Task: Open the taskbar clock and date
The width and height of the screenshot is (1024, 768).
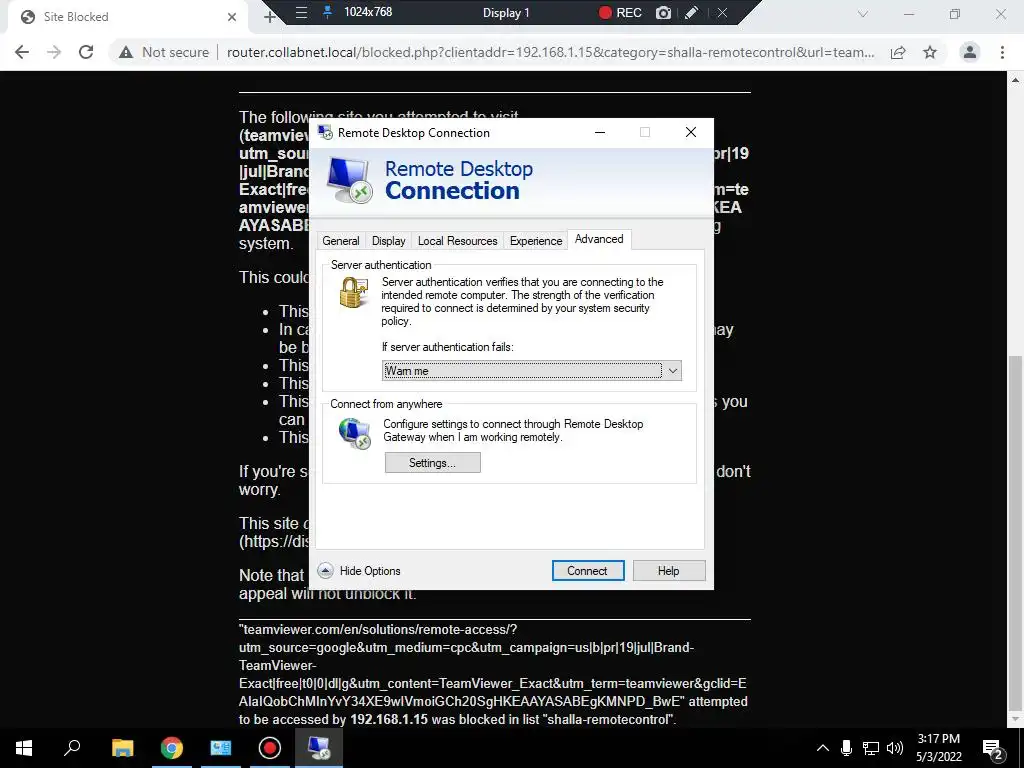Action: (938, 748)
